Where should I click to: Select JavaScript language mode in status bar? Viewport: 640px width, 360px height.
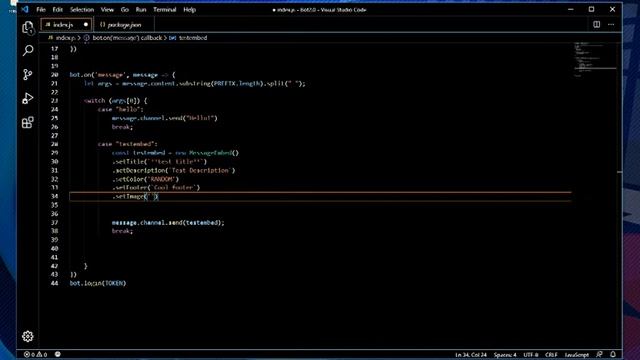click(x=577, y=354)
